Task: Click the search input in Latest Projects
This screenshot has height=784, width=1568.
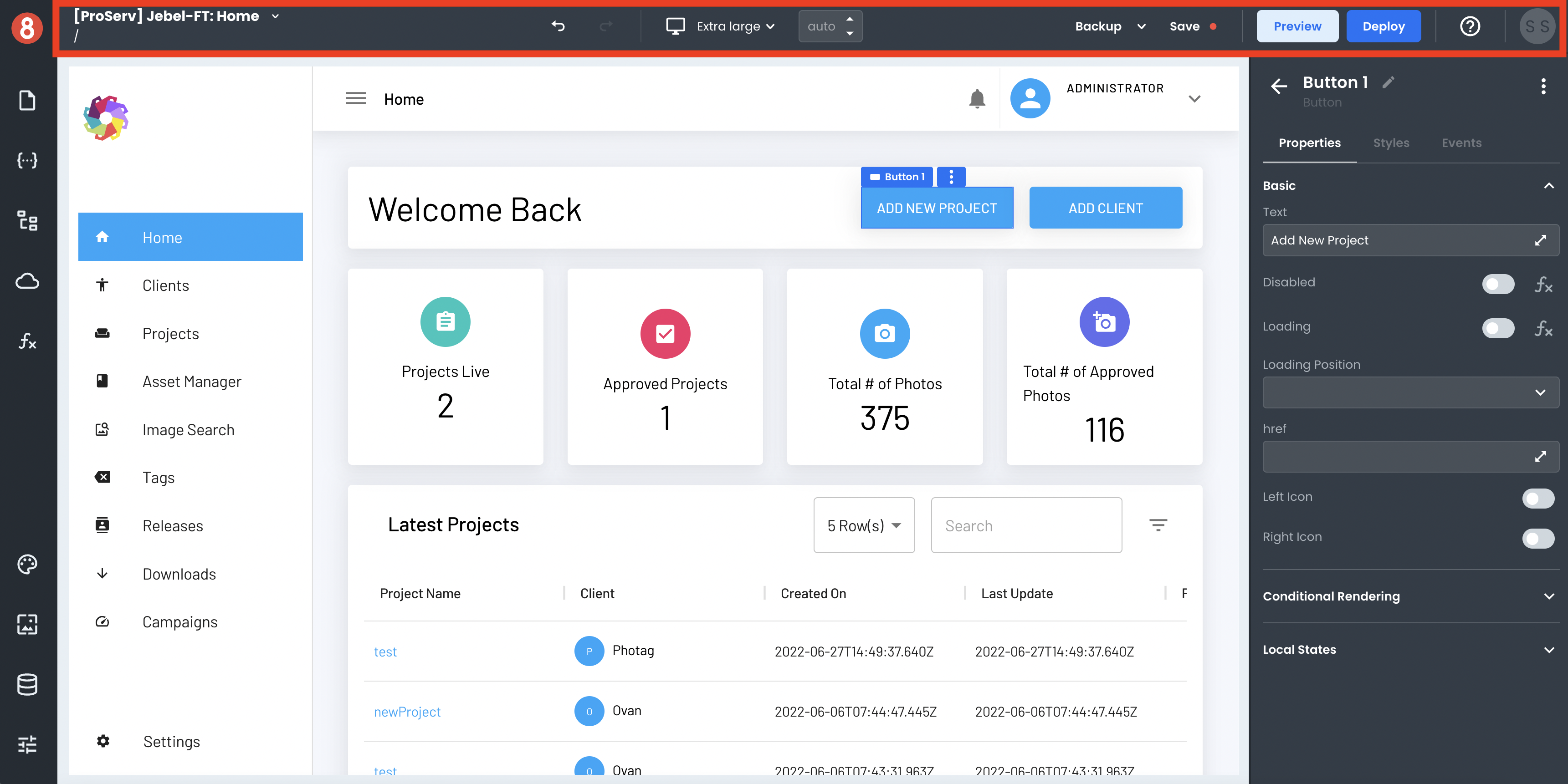Action: point(1025,525)
